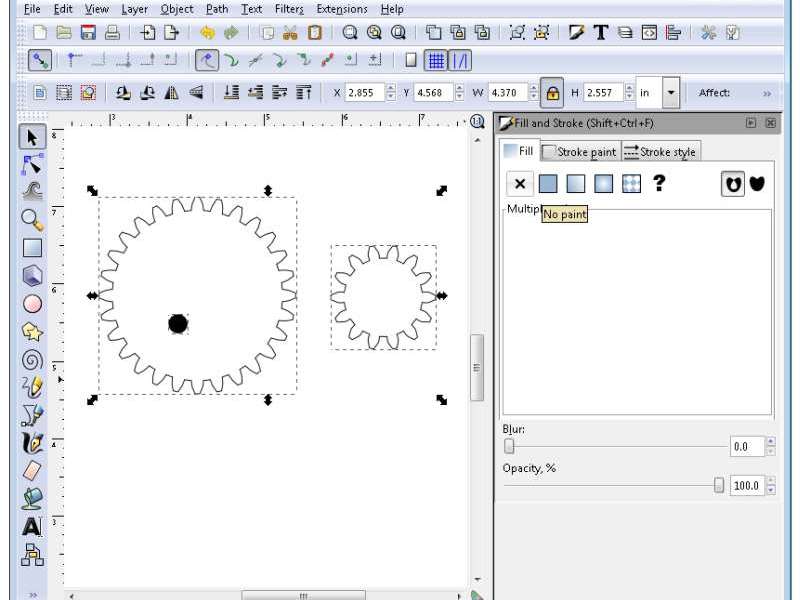Select the Connector diagram tool

click(x=32, y=554)
